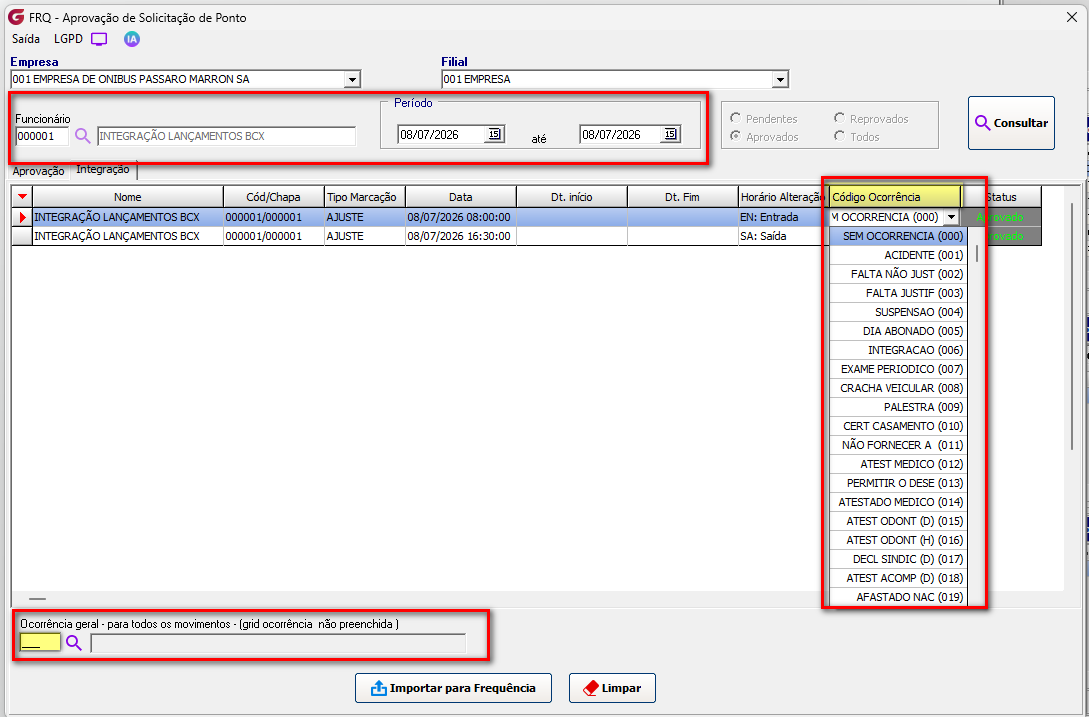Click the Limpar button
The height and width of the screenshot is (717, 1089).
pos(612,689)
